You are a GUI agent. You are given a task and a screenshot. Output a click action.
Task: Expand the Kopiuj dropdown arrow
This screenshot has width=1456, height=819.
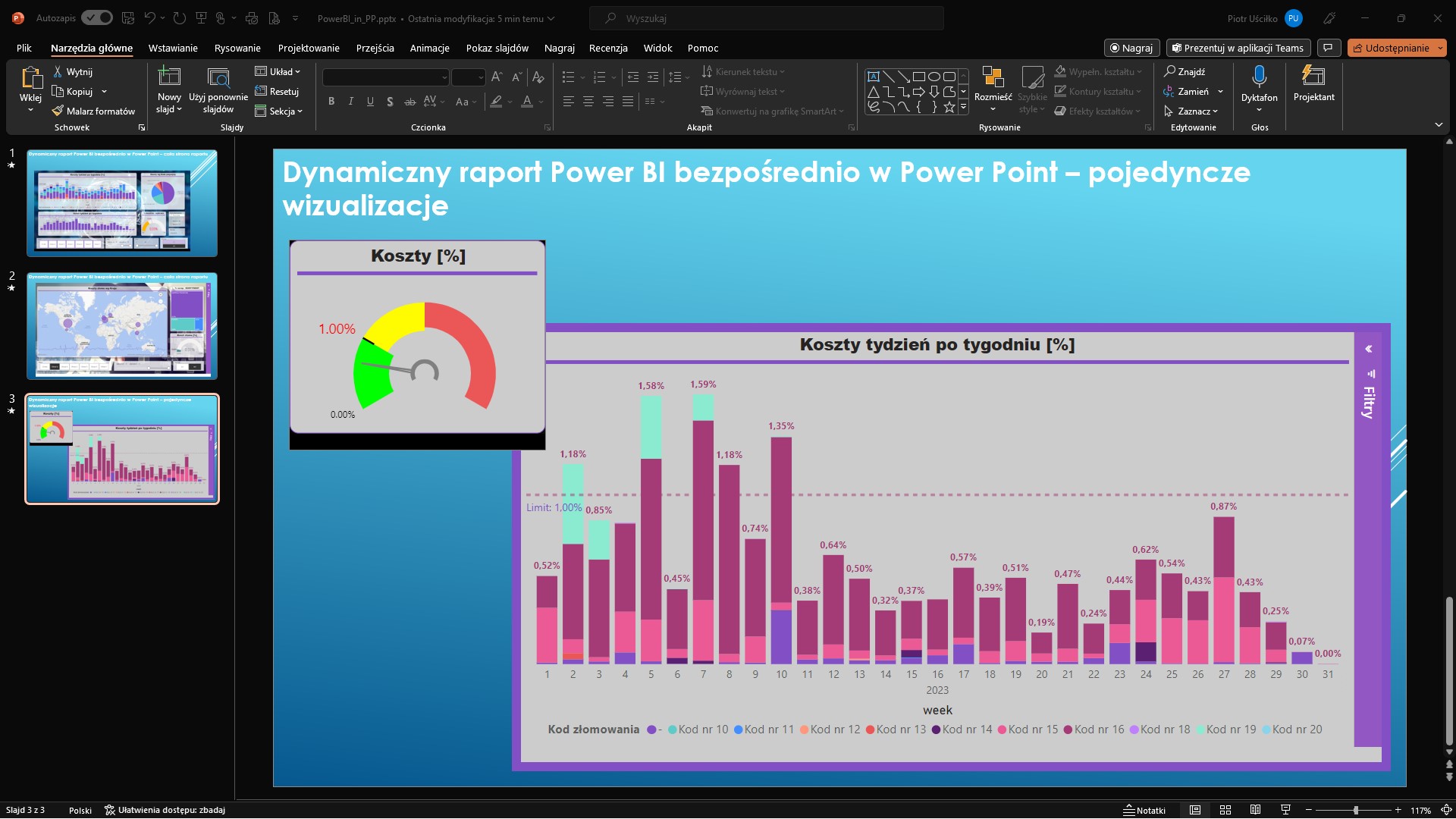tap(104, 92)
